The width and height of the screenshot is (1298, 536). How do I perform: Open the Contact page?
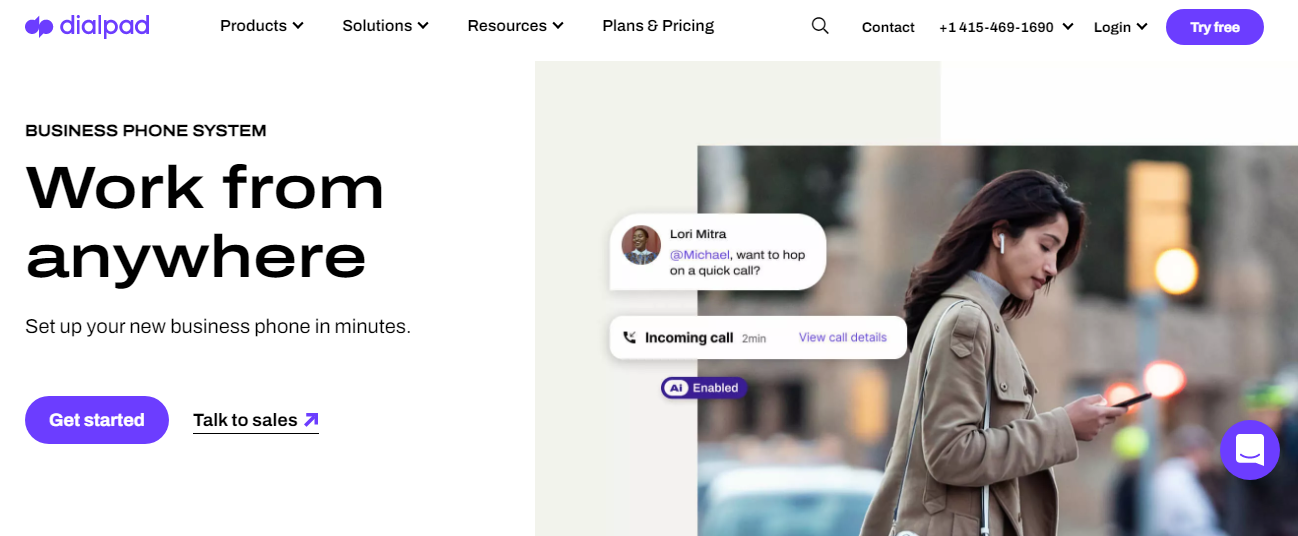[888, 27]
